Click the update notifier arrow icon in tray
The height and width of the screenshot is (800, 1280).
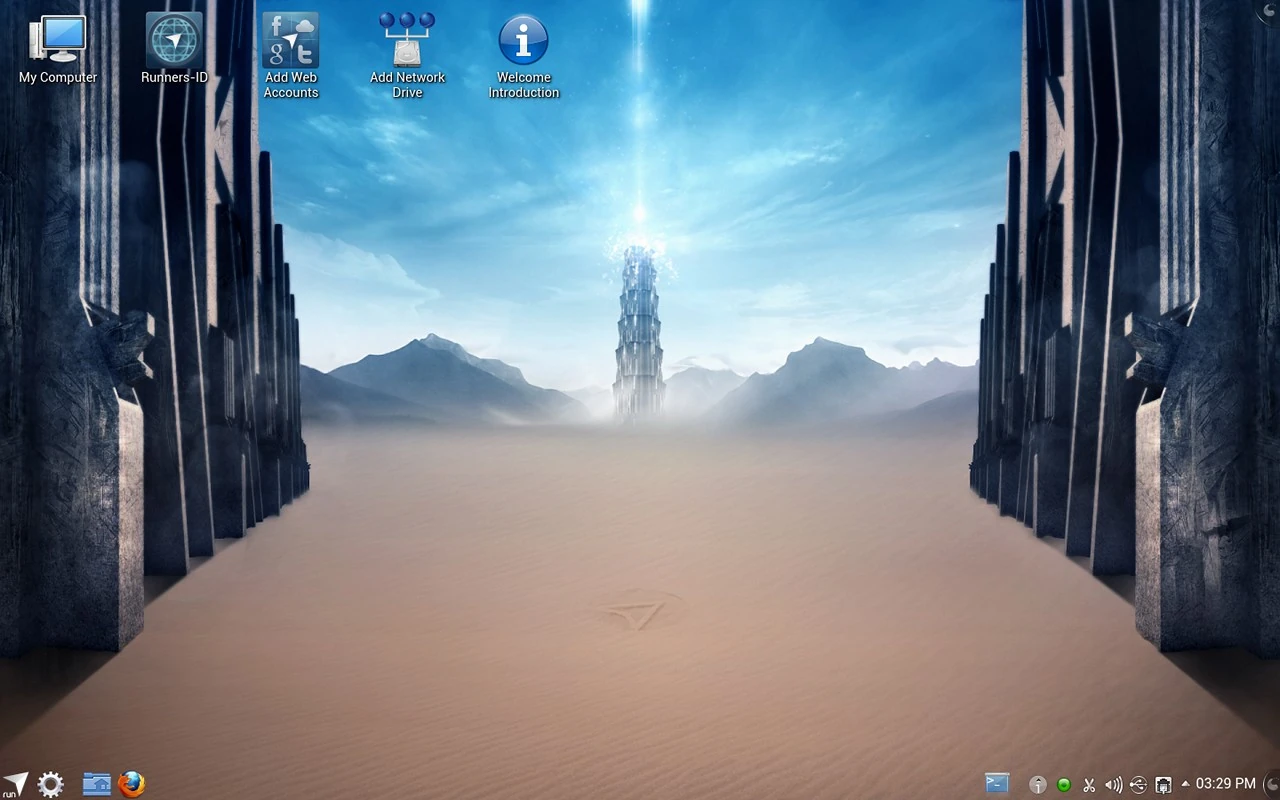click(1038, 785)
